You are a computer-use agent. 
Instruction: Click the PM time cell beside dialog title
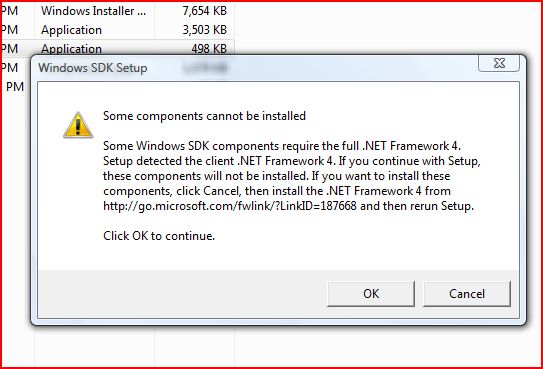tap(9, 68)
